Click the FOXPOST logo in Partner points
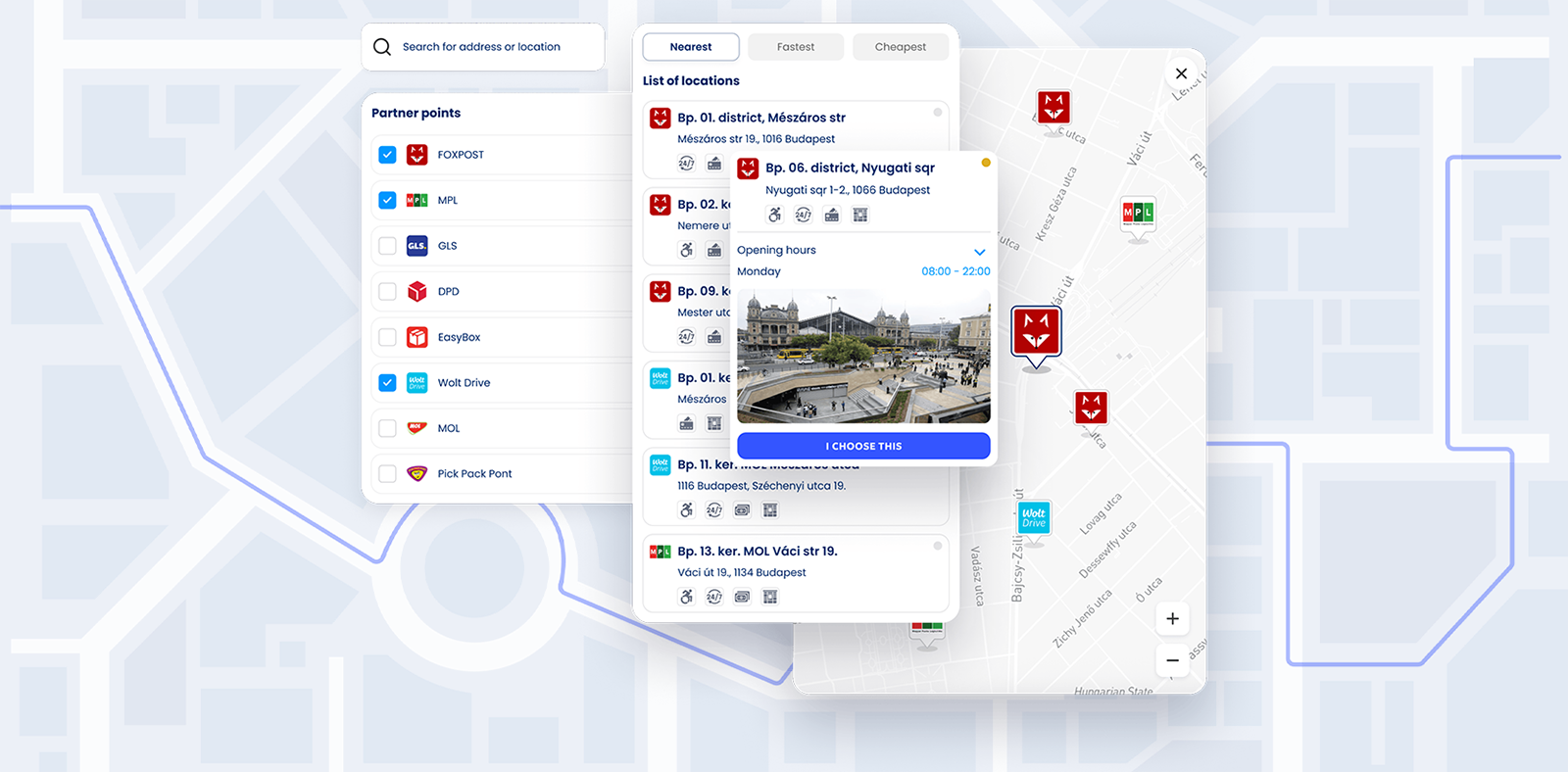 (x=417, y=155)
